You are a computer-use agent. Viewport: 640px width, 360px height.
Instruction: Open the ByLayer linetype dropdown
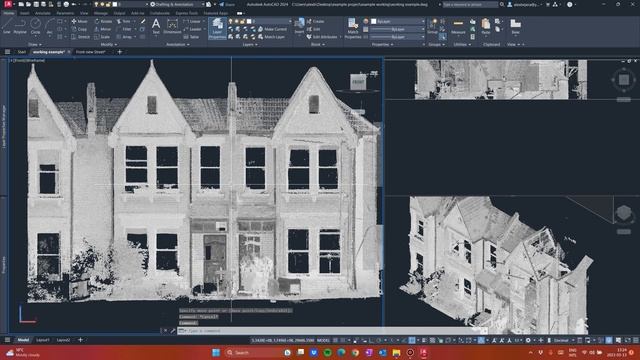[x=398, y=37]
